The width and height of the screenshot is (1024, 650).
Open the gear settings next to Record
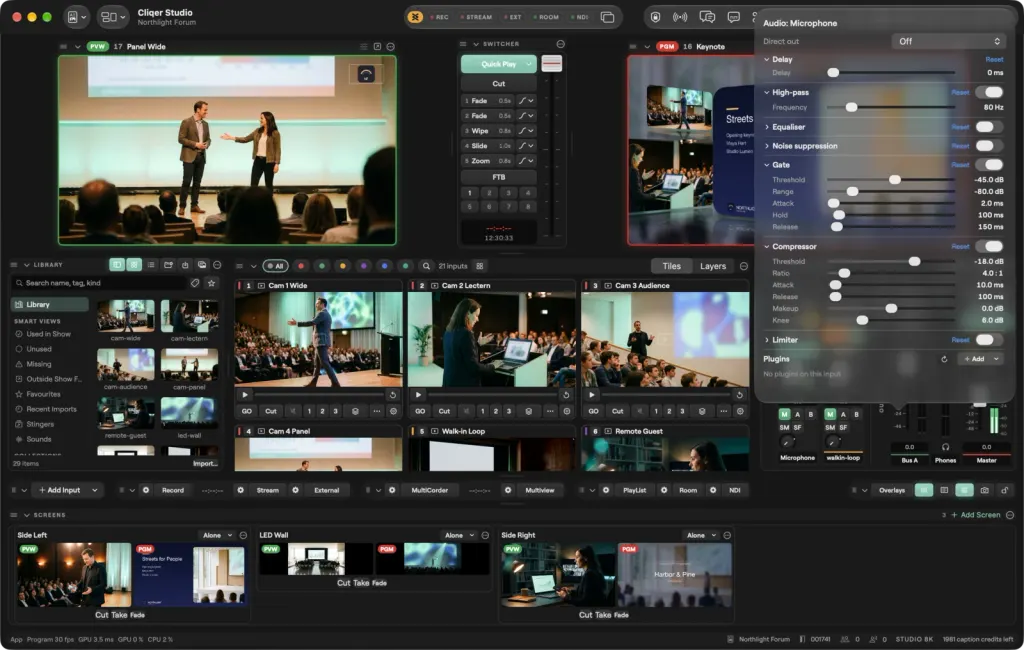click(146, 490)
